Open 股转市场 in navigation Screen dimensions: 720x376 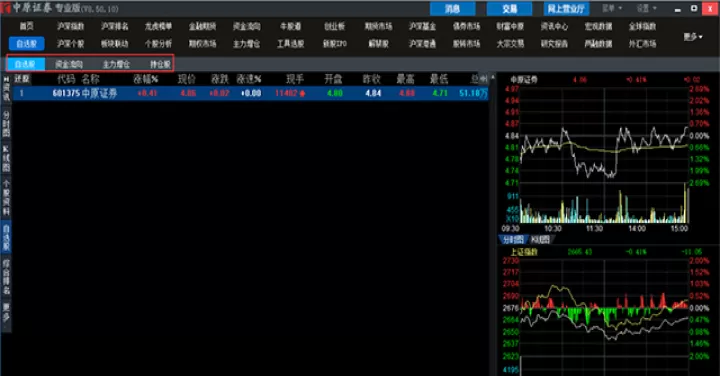[x=467, y=44]
